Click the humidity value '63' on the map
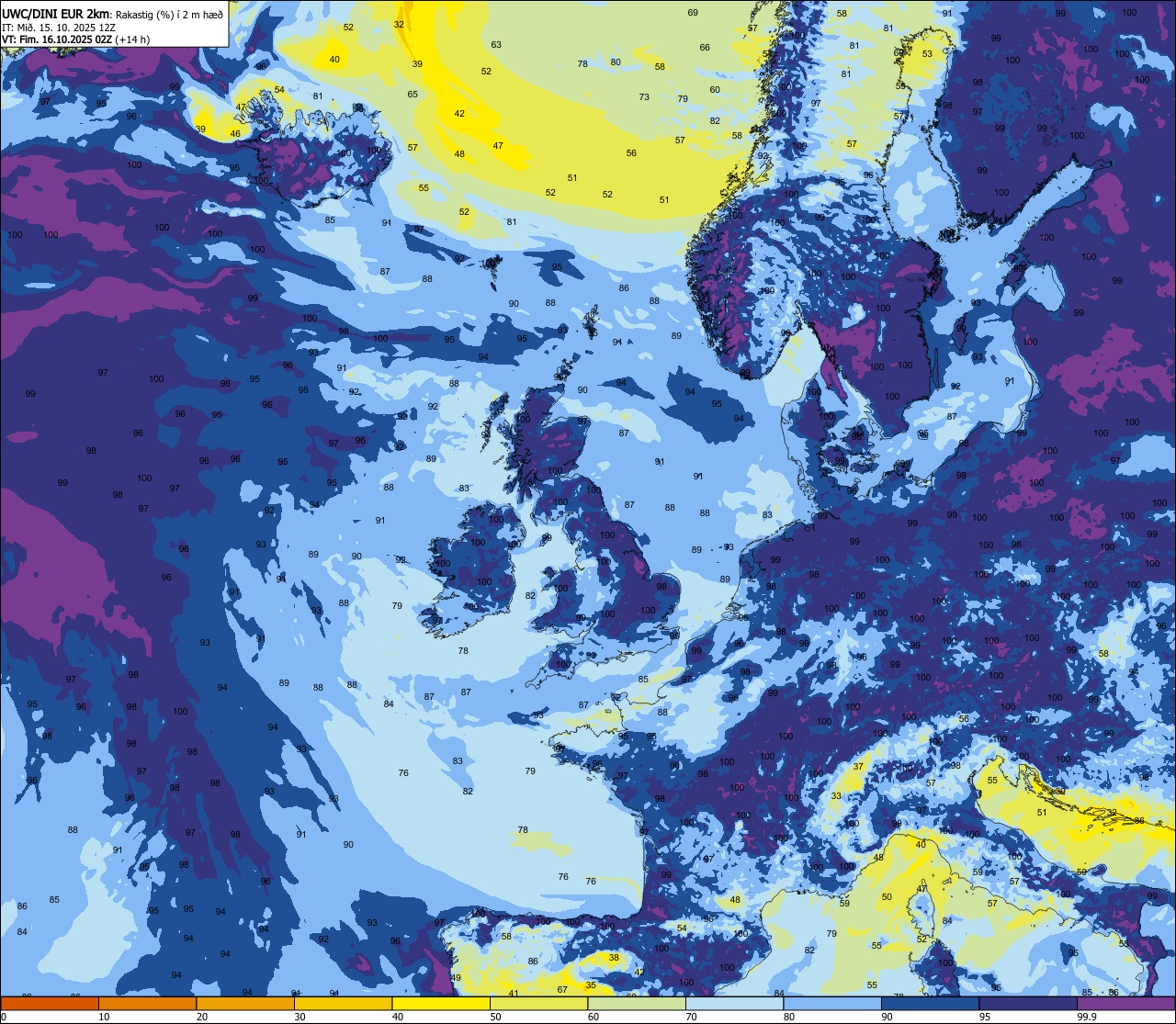 point(496,44)
